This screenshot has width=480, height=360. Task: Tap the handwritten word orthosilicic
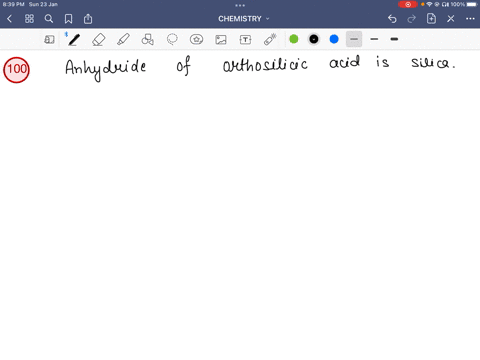click(265, 64)
